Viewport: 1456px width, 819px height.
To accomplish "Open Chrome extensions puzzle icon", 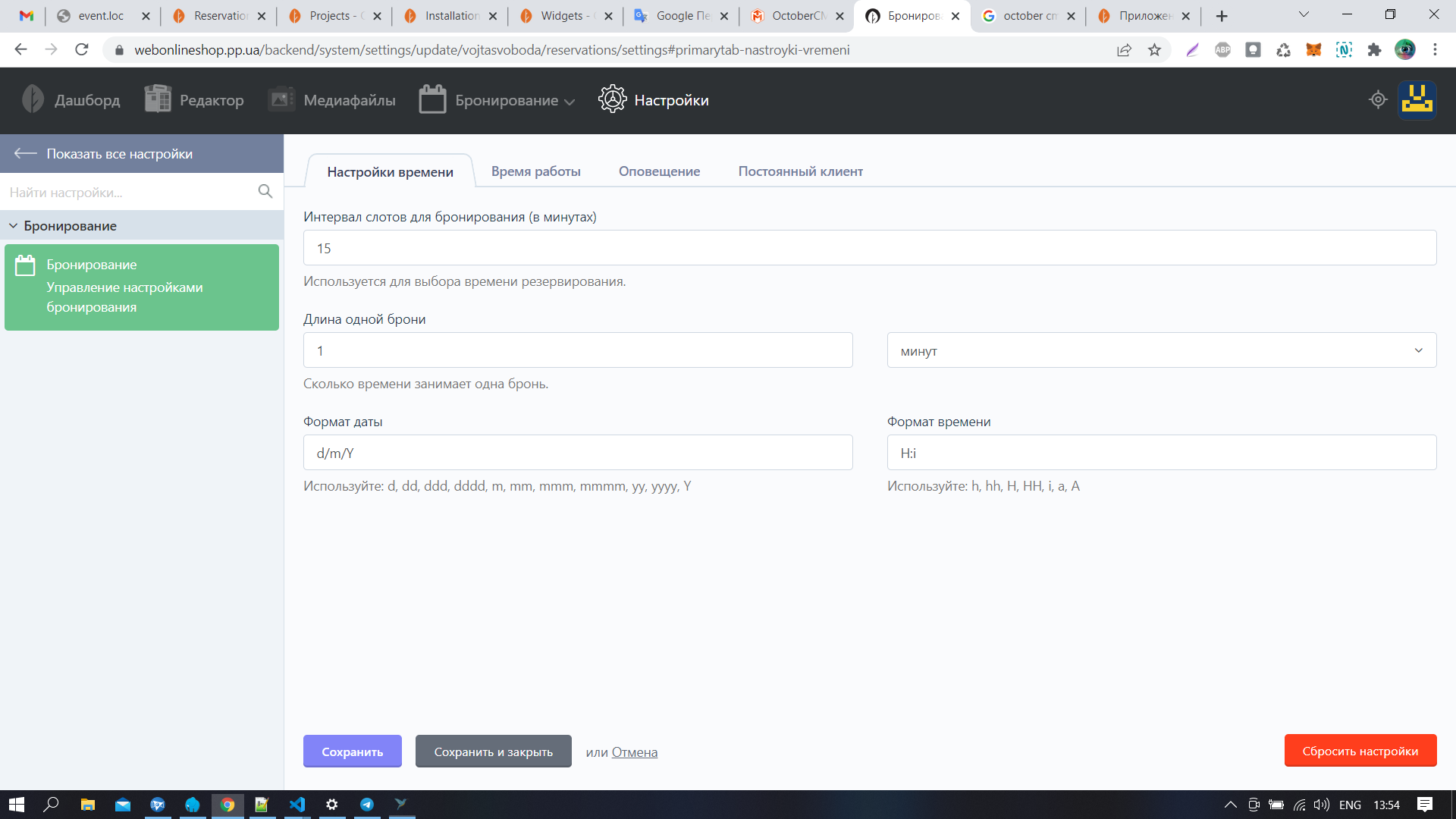I will (1374, 50).
